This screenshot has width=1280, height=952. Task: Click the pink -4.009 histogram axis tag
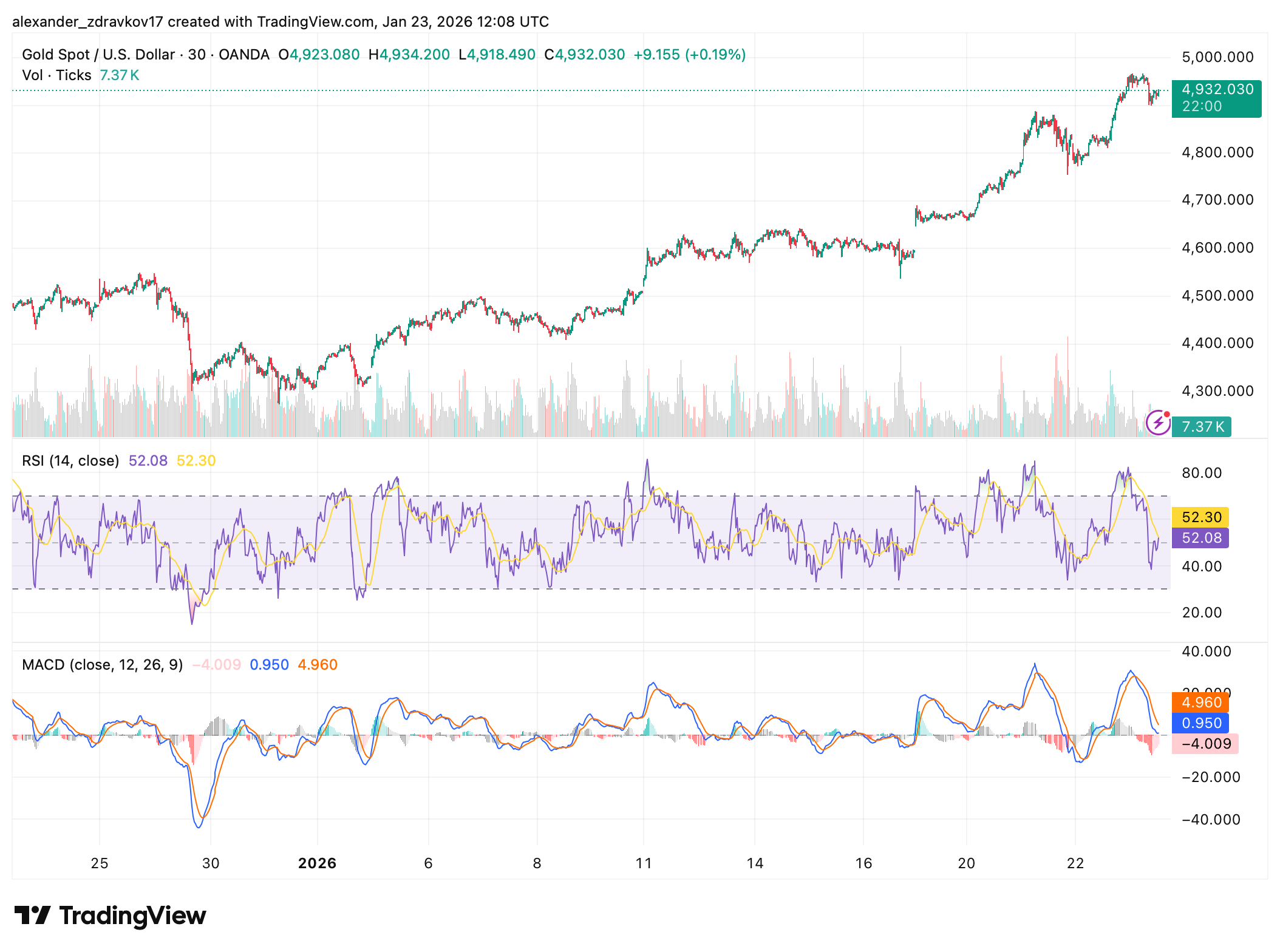tap(1205, 744)
